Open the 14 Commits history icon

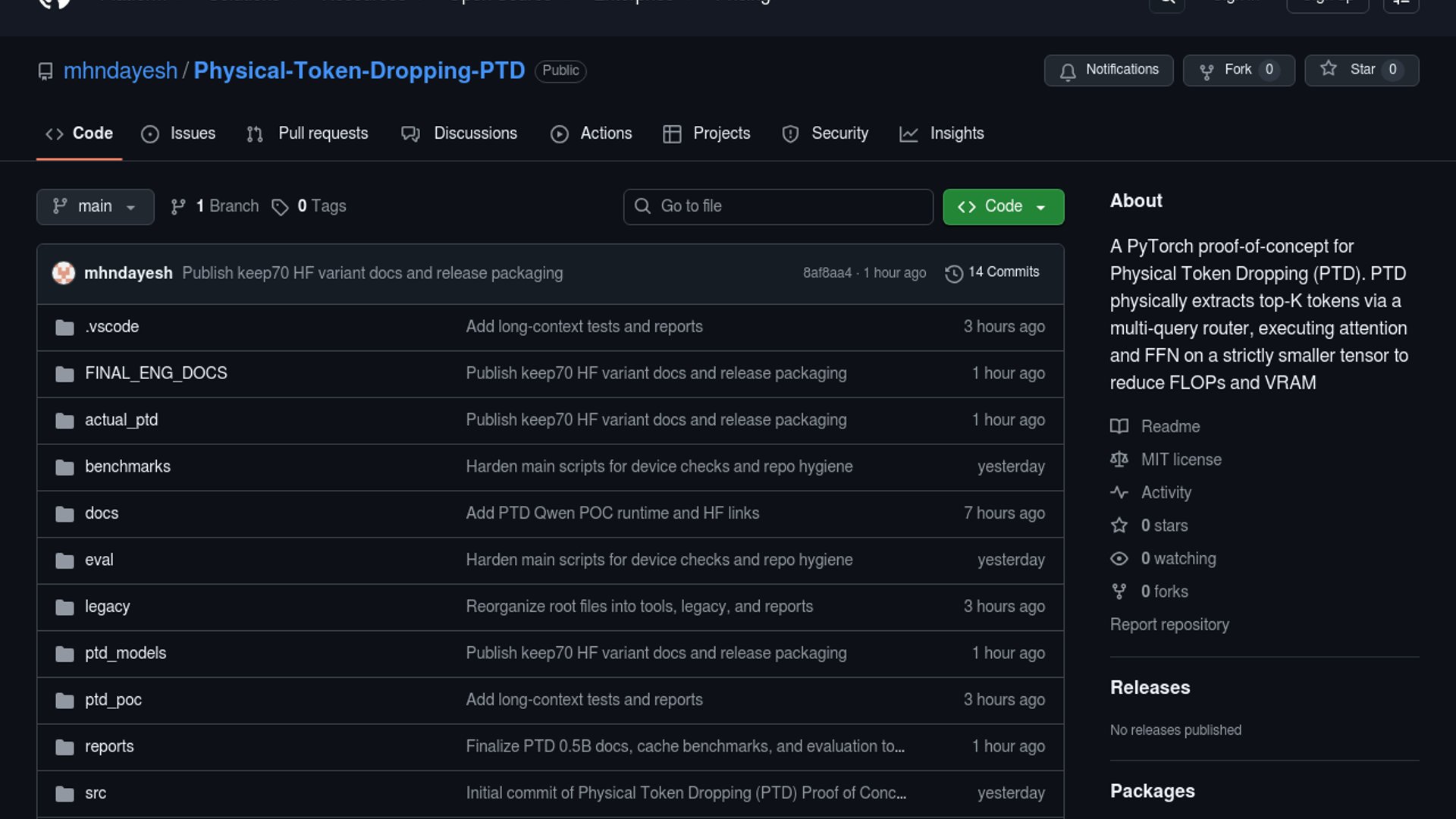tap(954, 273)
